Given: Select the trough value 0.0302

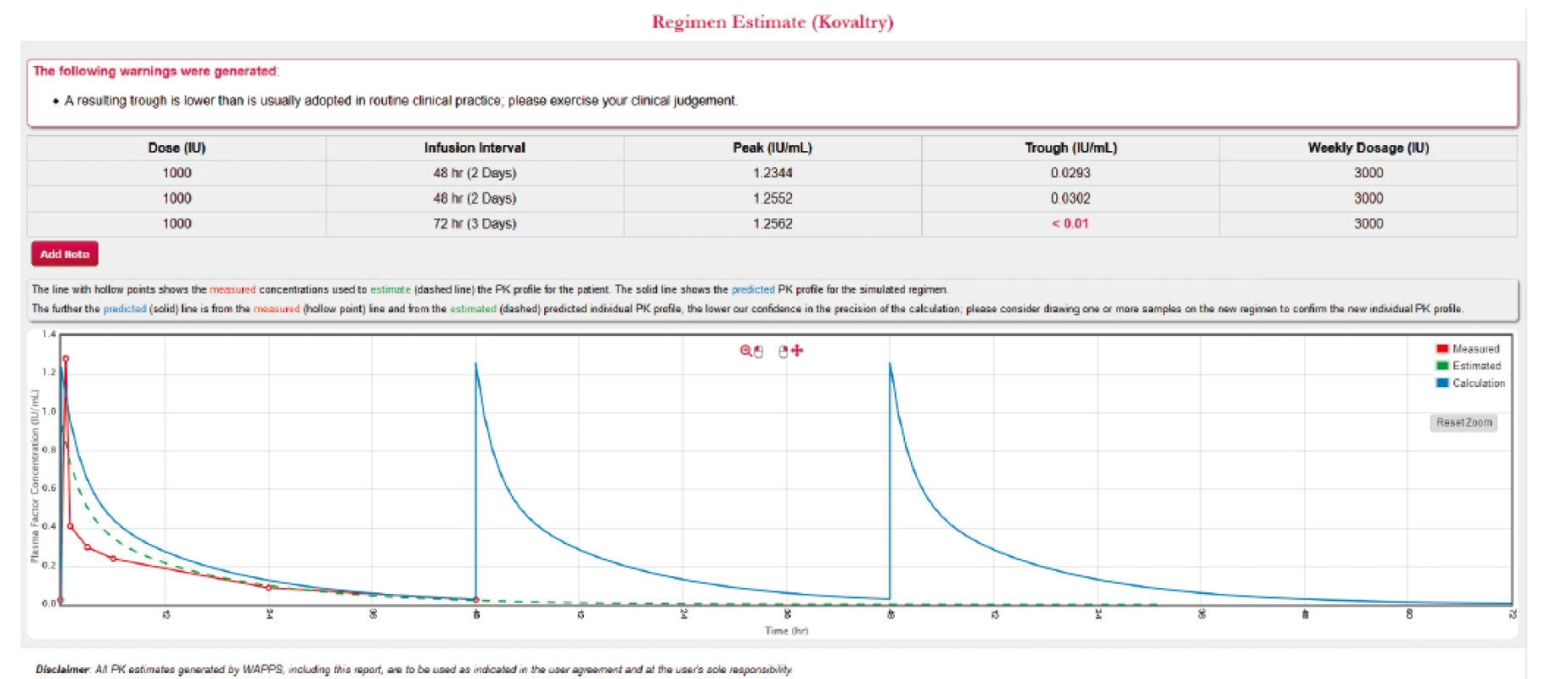Looking at the screenshot, I should click(1071, 199).
